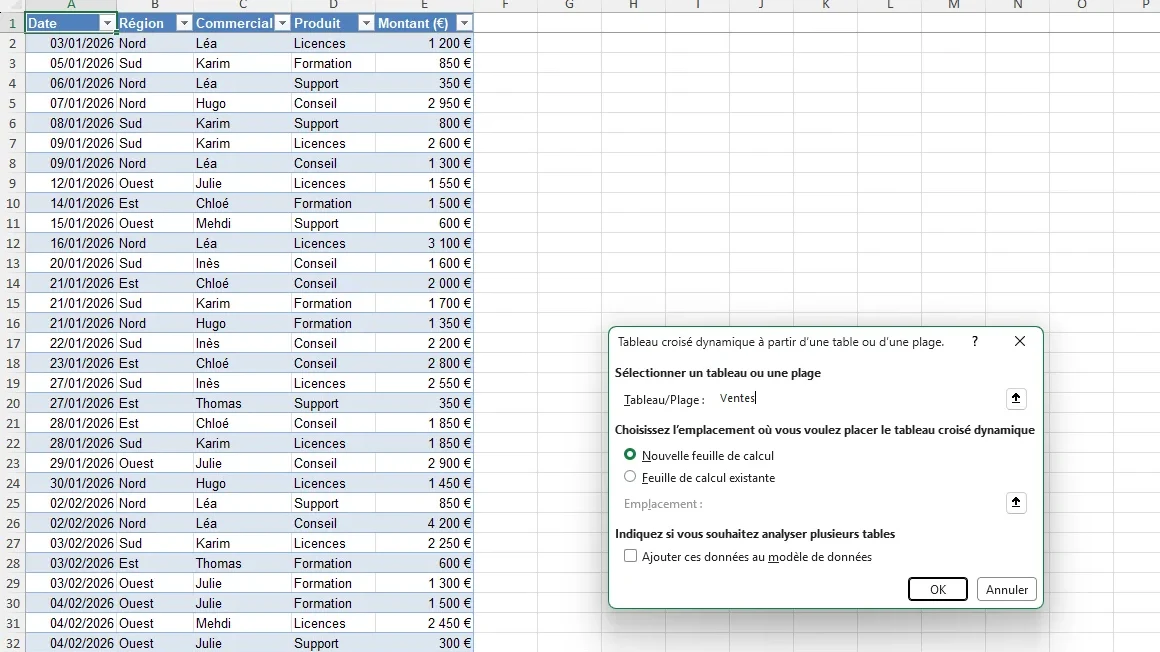Click the 2 900 € amount cell
This screenshot has height=652, width=1160.
pyautogui.click(x=424, y=463)
